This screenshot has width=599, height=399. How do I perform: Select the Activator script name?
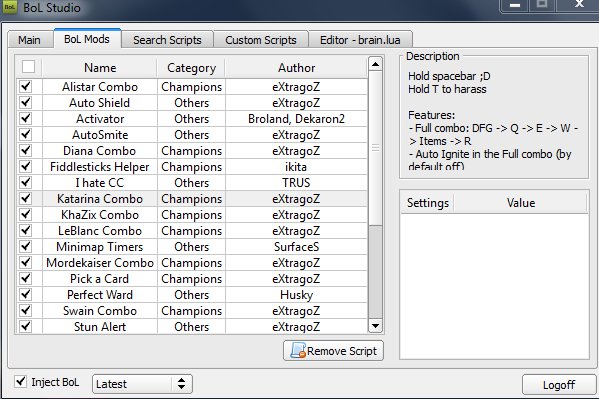coord(100,119)
